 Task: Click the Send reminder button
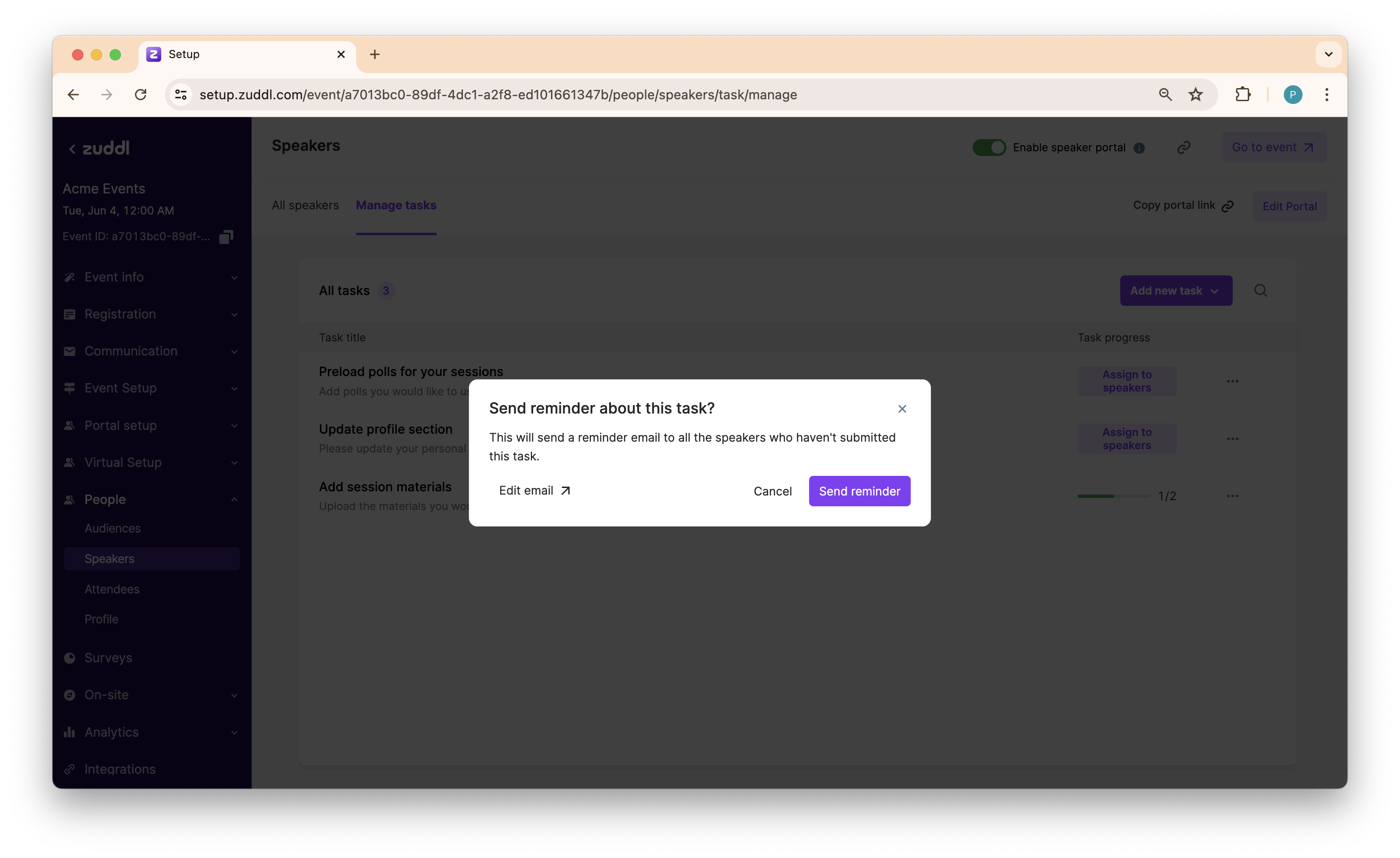[859, 491]
